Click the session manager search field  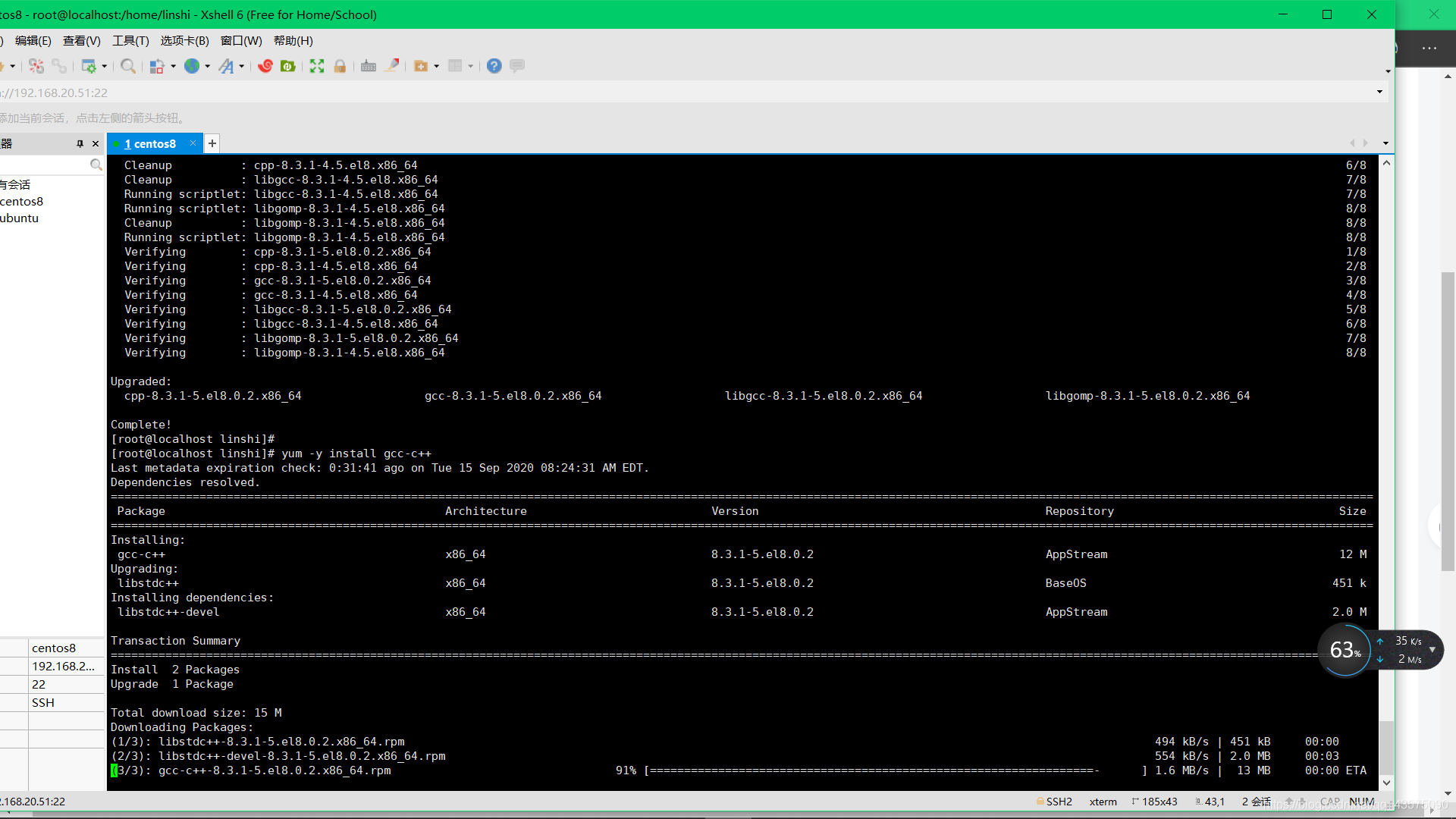coord(44,165)
